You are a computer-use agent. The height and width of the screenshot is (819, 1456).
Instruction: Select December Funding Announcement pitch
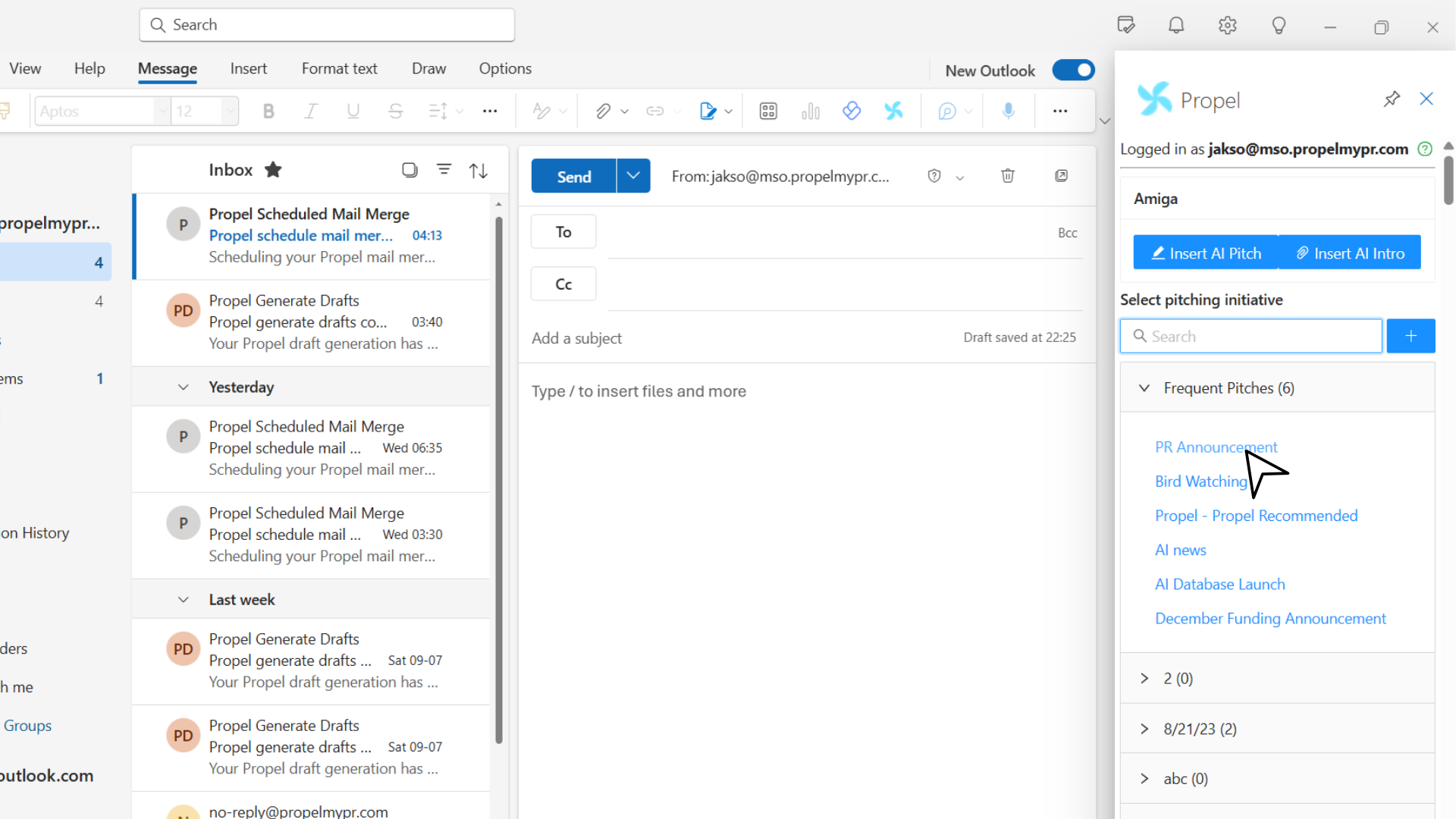click(1270, 619)
